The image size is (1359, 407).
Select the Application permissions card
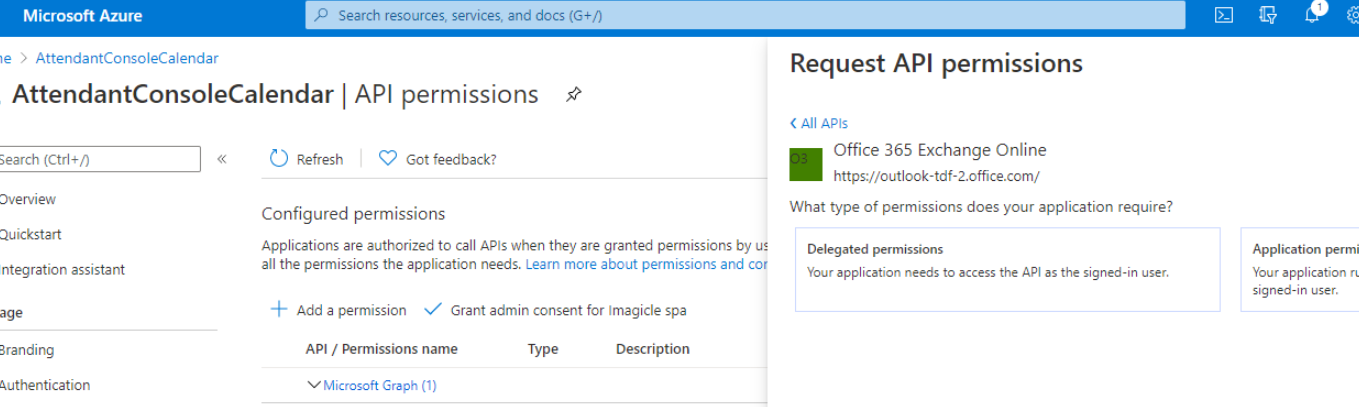pyautogui.click(x=1300, y=269)
